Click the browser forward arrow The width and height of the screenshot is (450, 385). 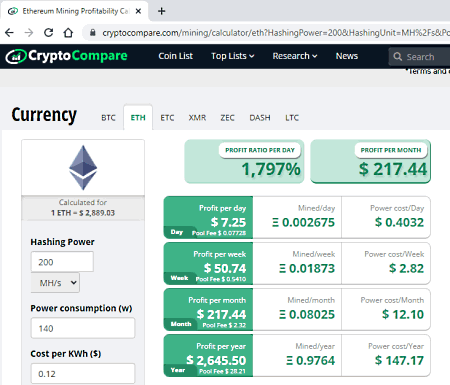tap(29, 33)
